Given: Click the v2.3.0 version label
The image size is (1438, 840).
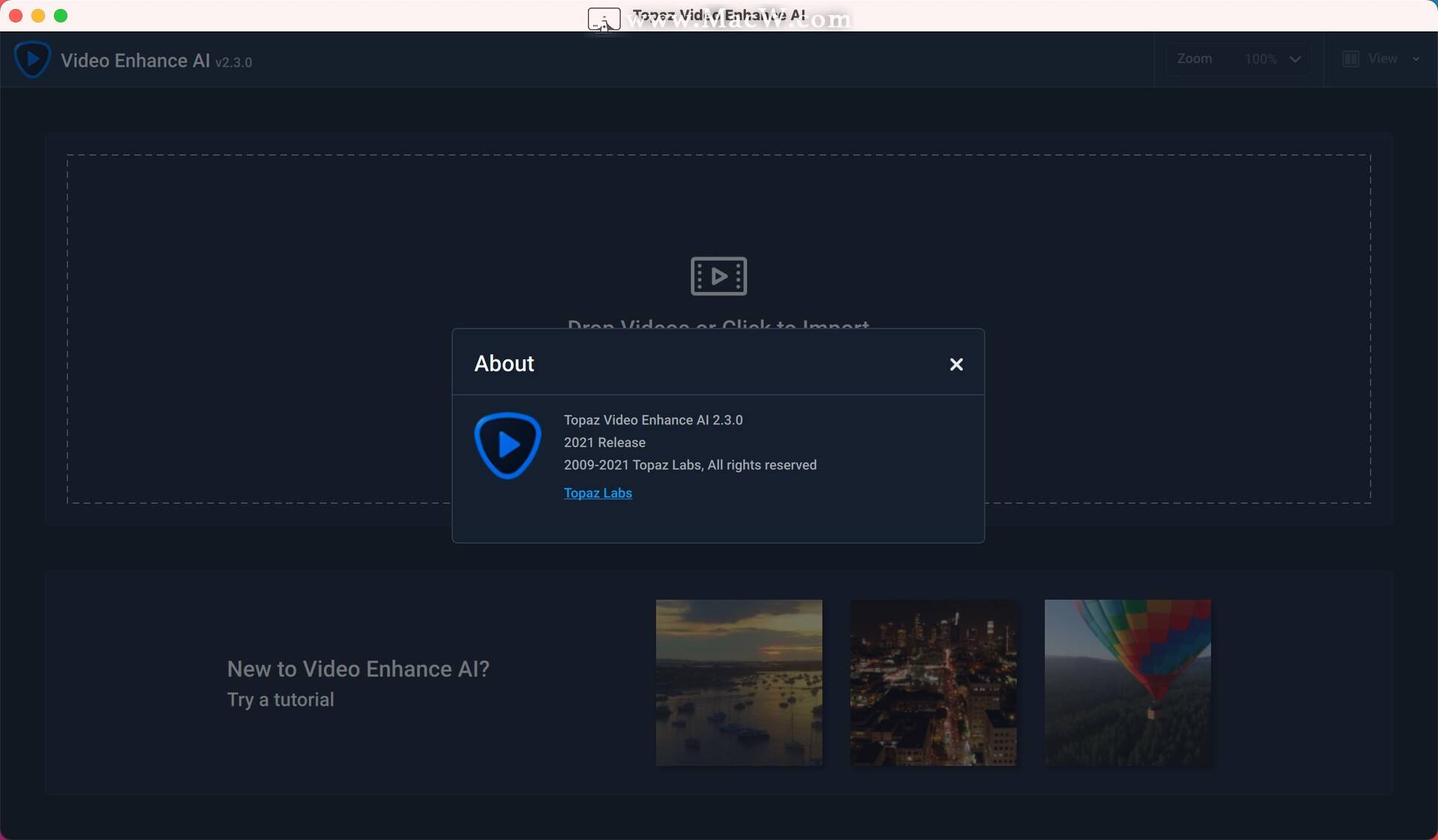Looking at the screenshot, I should [x=234, y=62].
